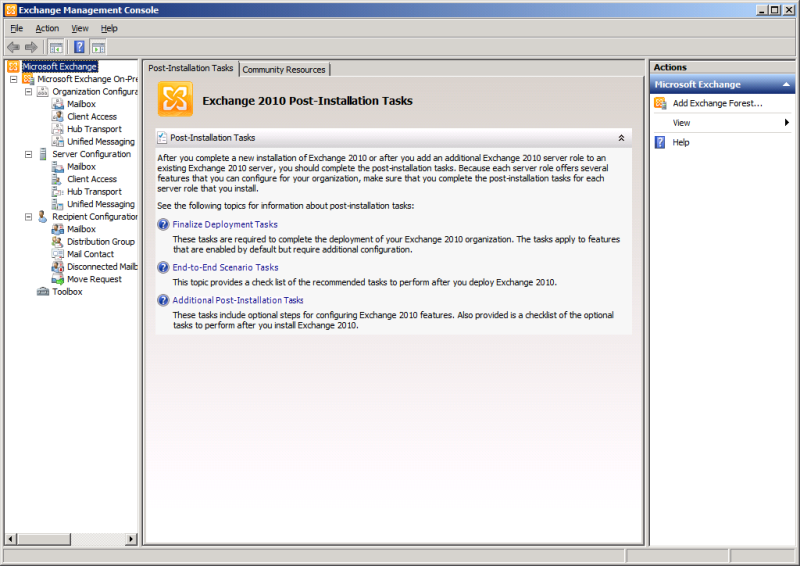Click the Help toolbar icon
The image size is (800, 566).
79,47
